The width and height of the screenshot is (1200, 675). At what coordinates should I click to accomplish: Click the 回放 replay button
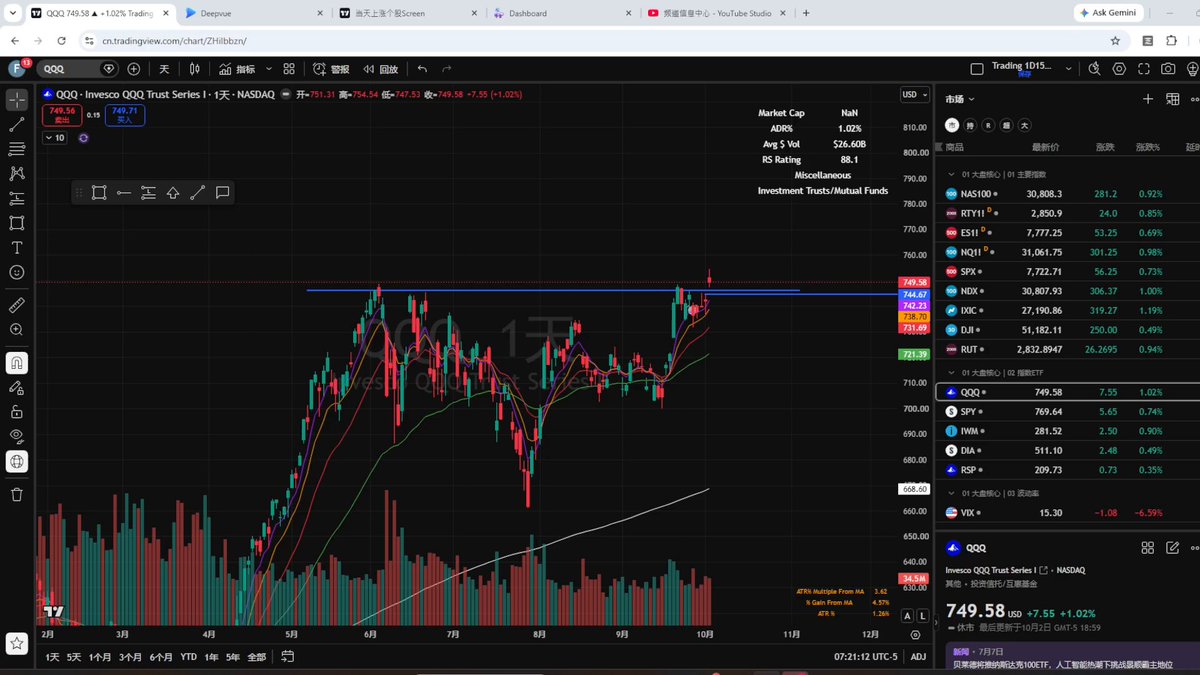tap(380, 69)
